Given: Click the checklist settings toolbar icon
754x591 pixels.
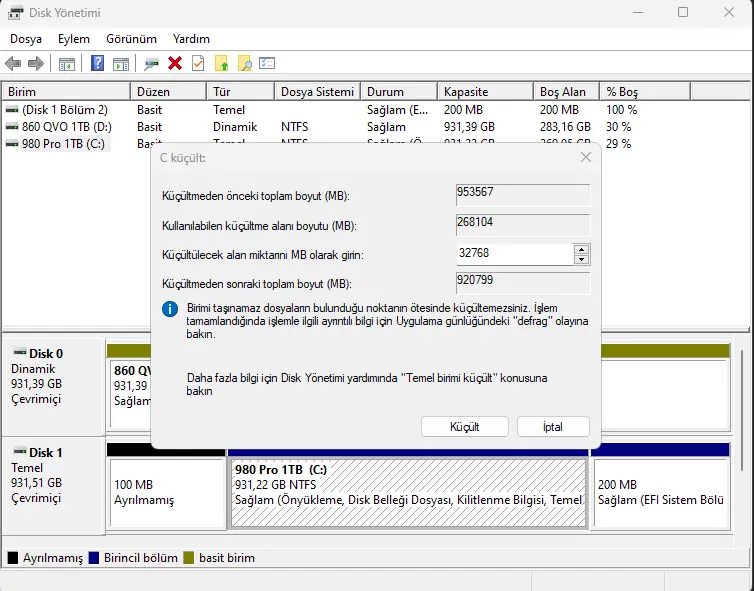Looking at the screenshot, I should tap(267, 63).
